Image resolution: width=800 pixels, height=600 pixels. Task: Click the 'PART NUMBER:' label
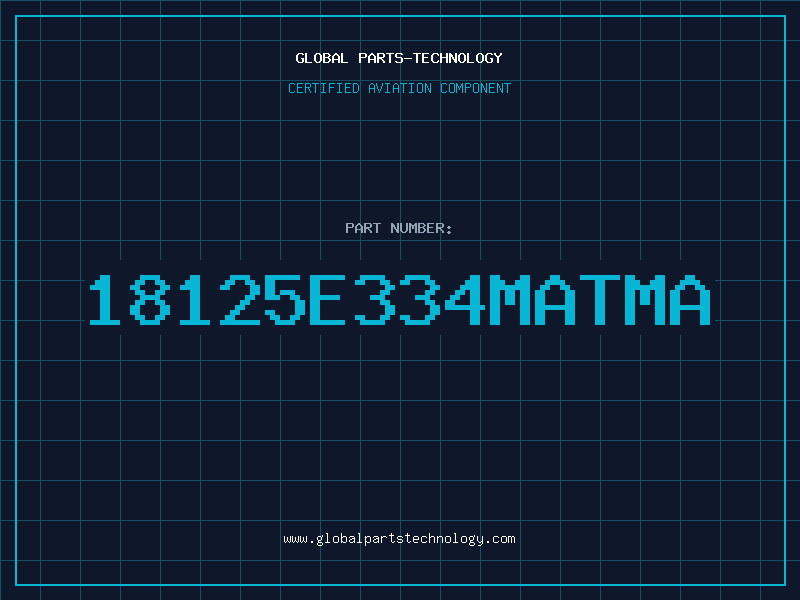pos(399,228)
